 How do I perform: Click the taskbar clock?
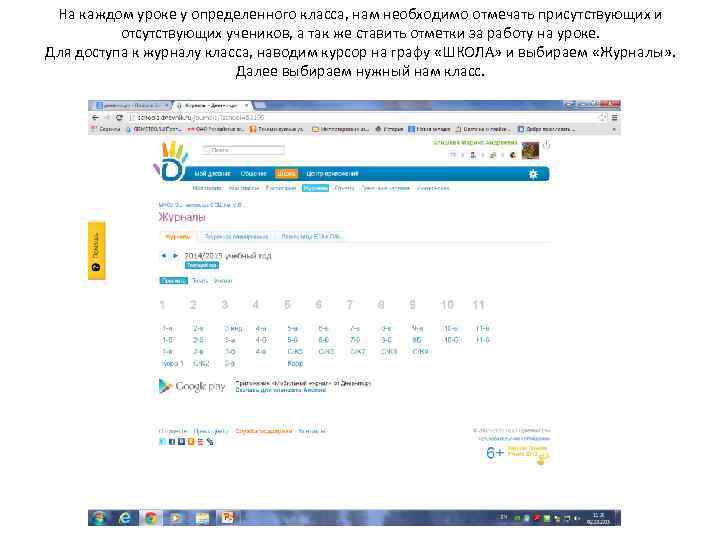(x=598, y=518)
